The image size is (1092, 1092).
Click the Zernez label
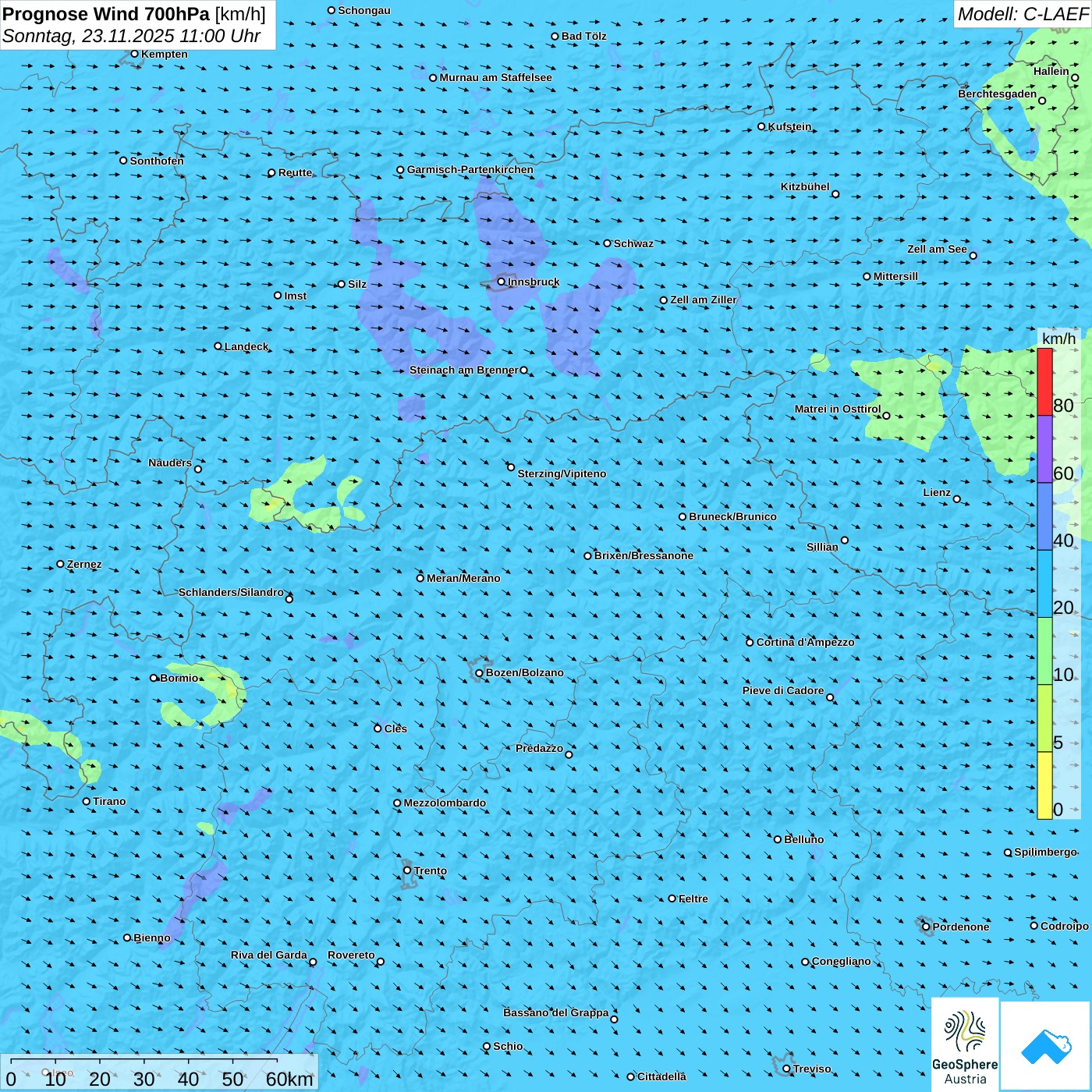click(84, 564)
